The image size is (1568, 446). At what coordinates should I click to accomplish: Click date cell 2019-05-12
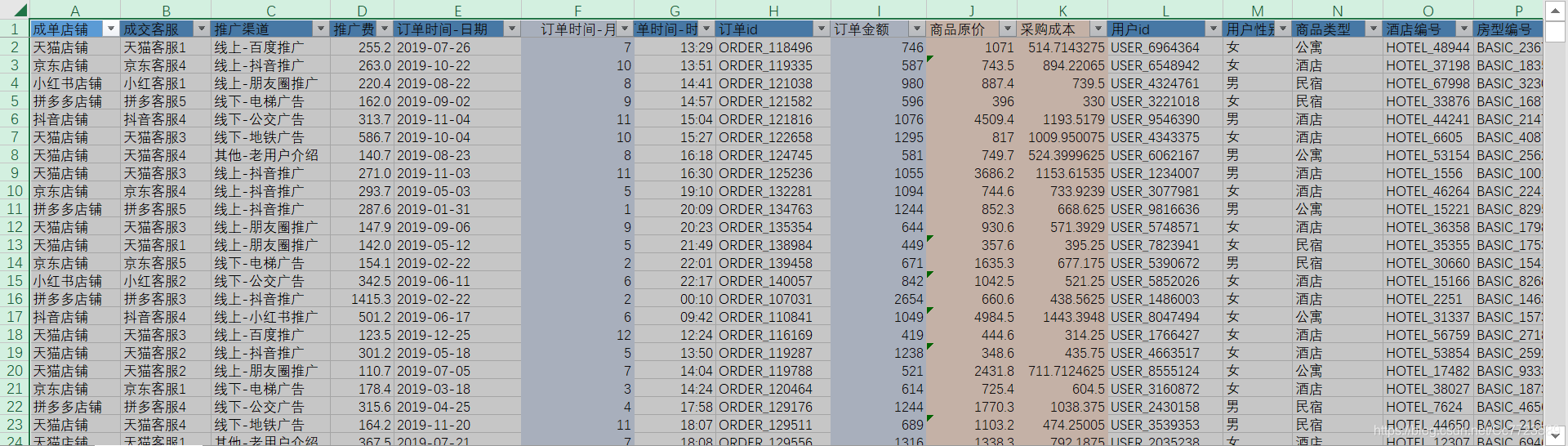point(457,245)
